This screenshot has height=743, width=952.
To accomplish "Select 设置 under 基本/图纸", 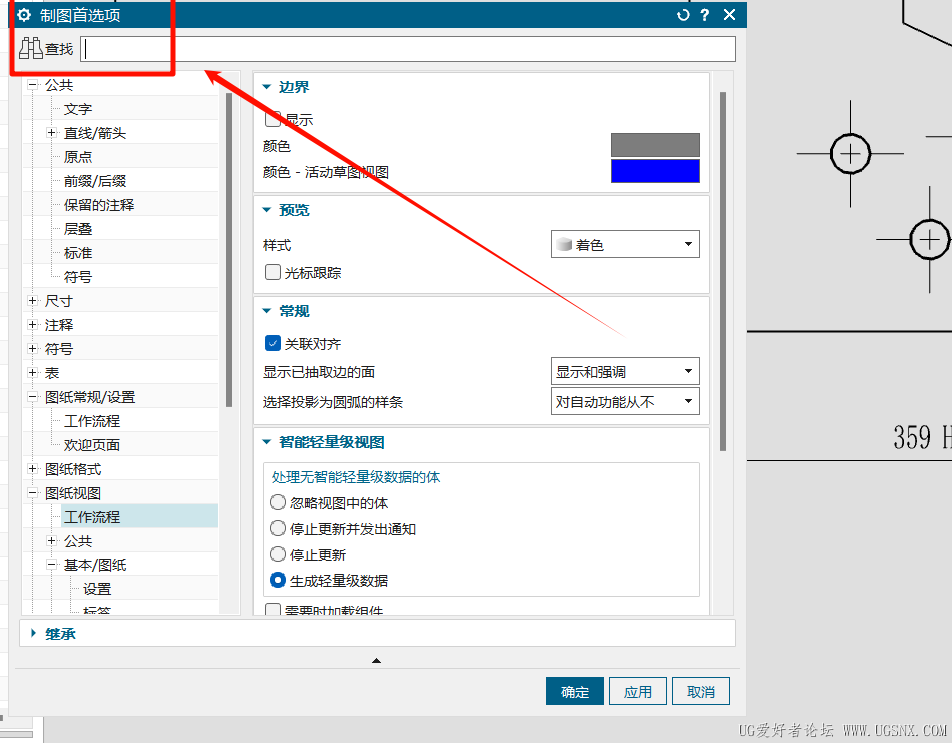I will [x=97, y=589].
